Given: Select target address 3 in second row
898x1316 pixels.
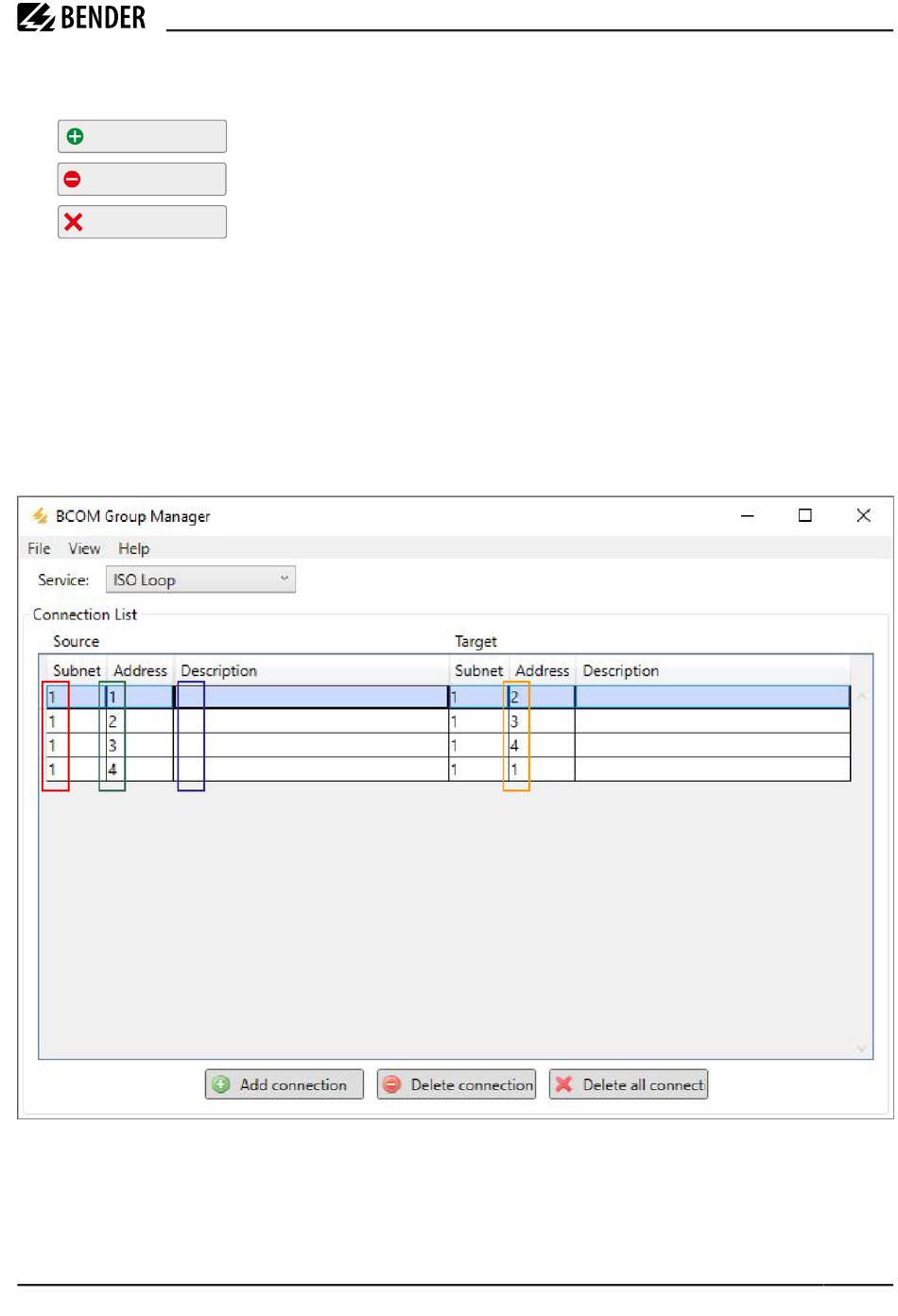Looking at the screenshot, I should click(x=541, y=721).
